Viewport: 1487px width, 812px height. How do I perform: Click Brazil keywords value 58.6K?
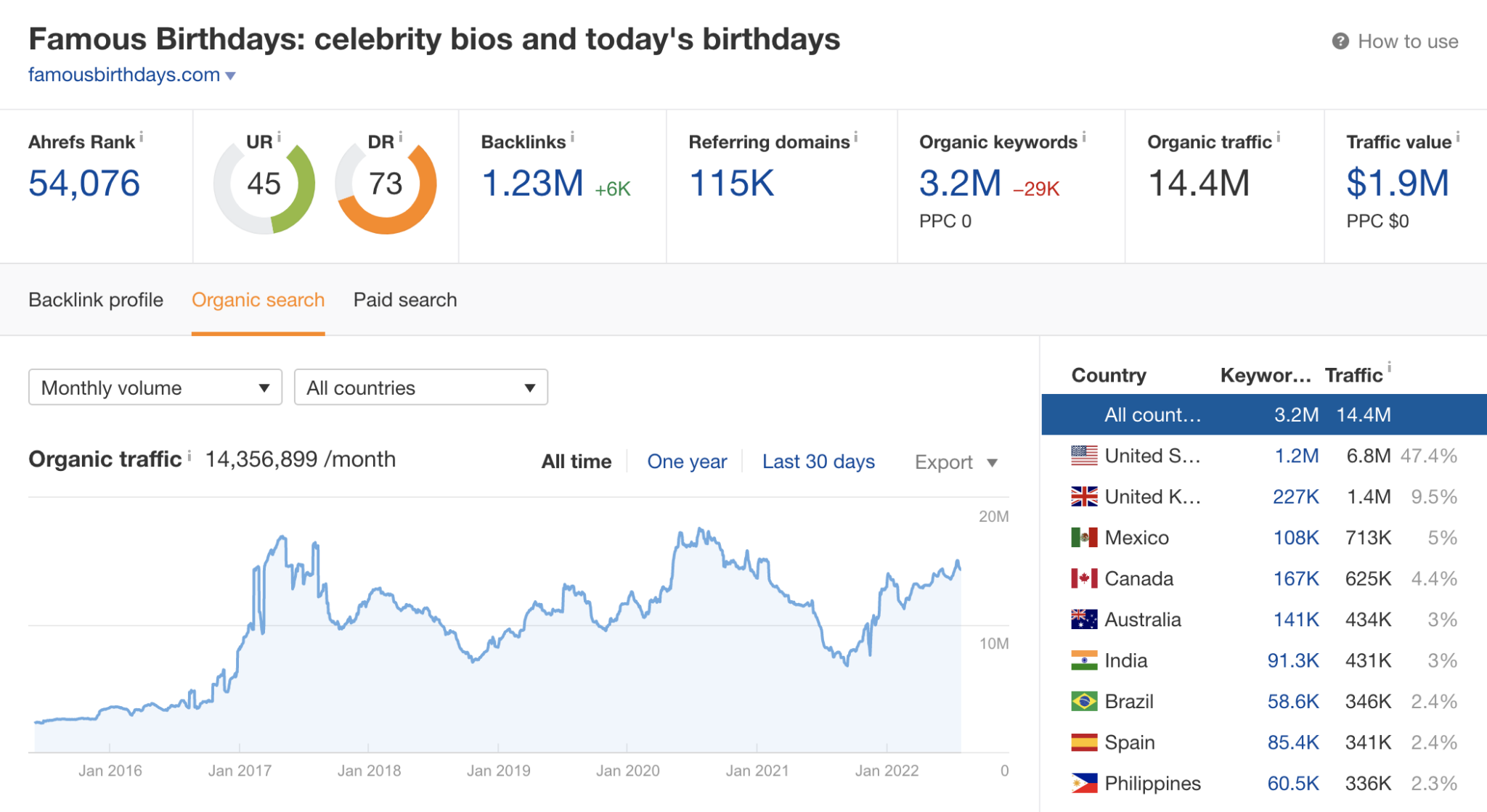tap(1293, 701)
